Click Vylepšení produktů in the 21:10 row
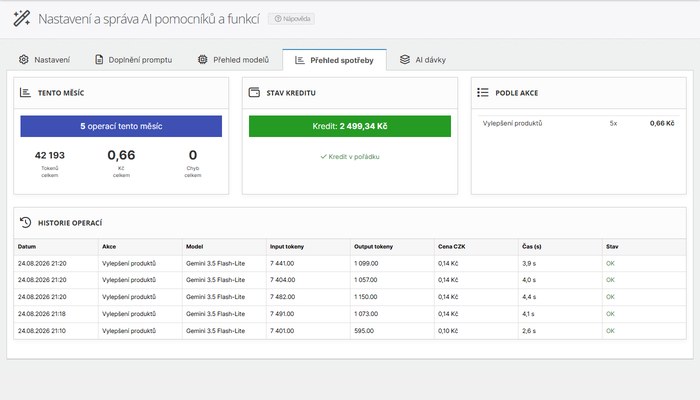Viewport: 700px width, 400px height. click(x=129, y=331)
